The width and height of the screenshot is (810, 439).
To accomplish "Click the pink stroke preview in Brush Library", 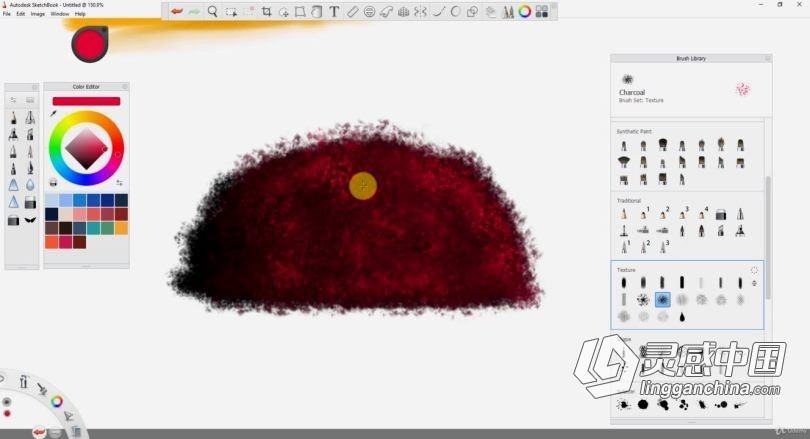I will [x=742, y=89].
